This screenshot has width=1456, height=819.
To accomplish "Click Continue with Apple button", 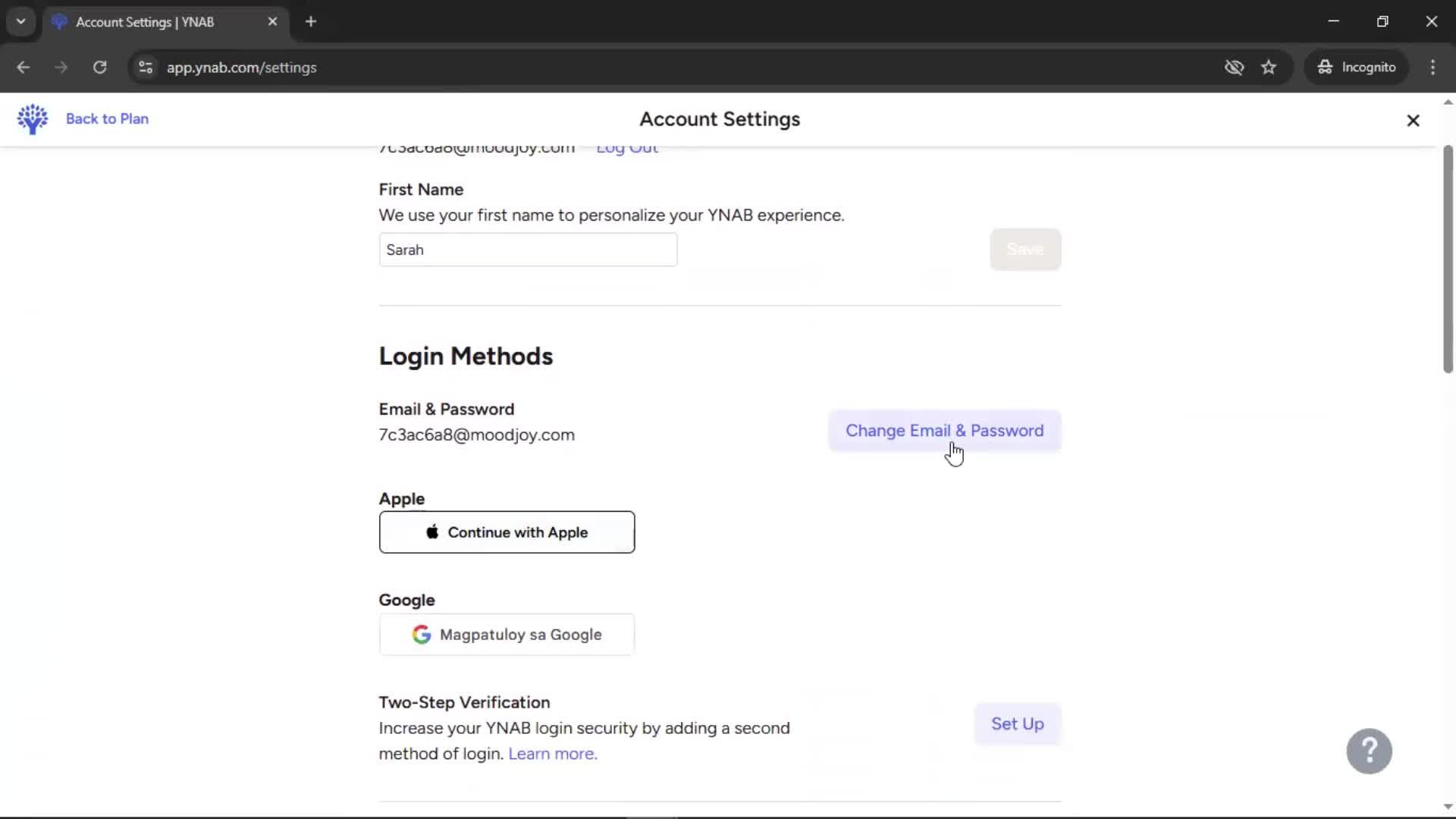I will [507, 532].
